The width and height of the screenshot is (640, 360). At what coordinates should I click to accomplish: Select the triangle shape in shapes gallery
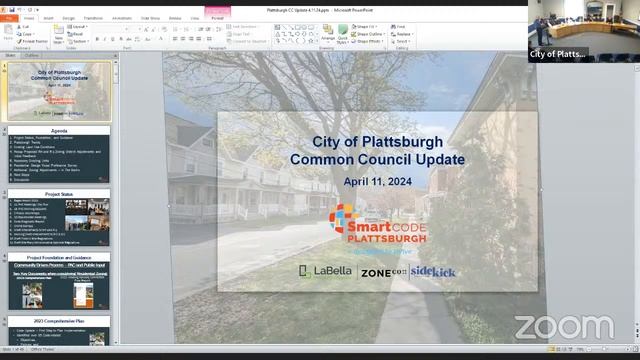pos(278,34)
